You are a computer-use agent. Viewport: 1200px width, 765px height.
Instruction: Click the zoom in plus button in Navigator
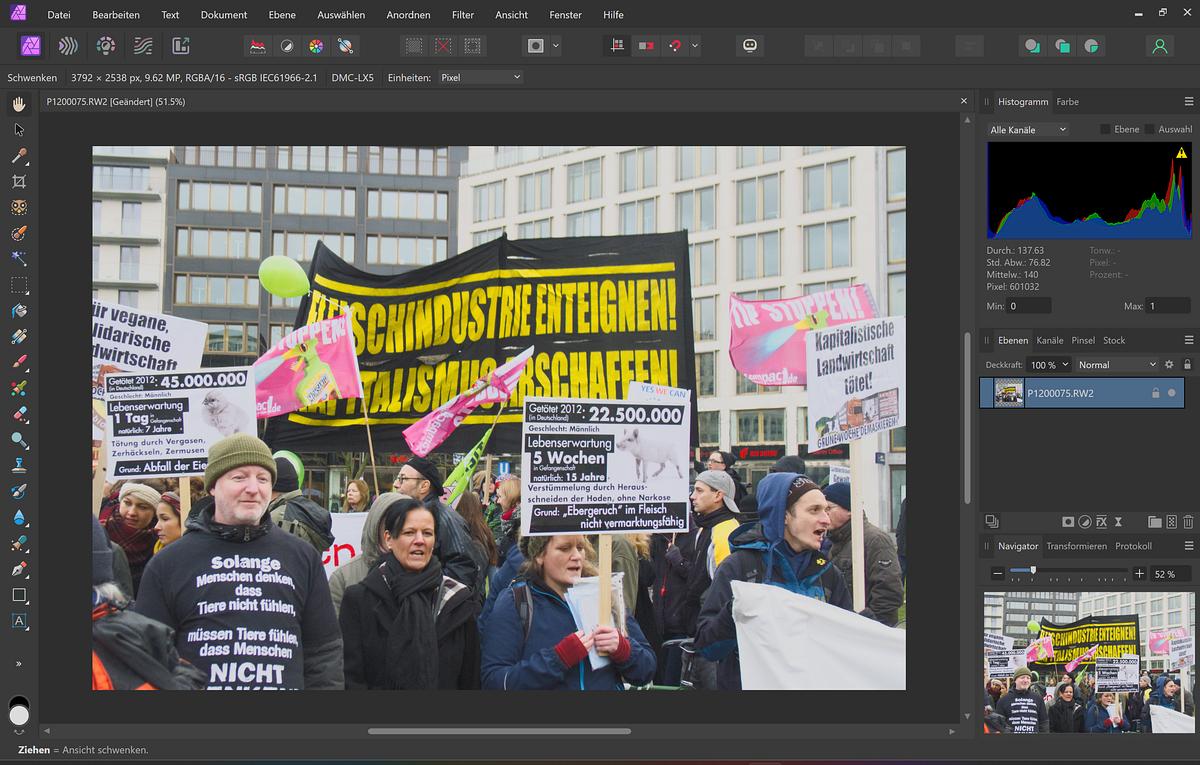pos(1139,574)
